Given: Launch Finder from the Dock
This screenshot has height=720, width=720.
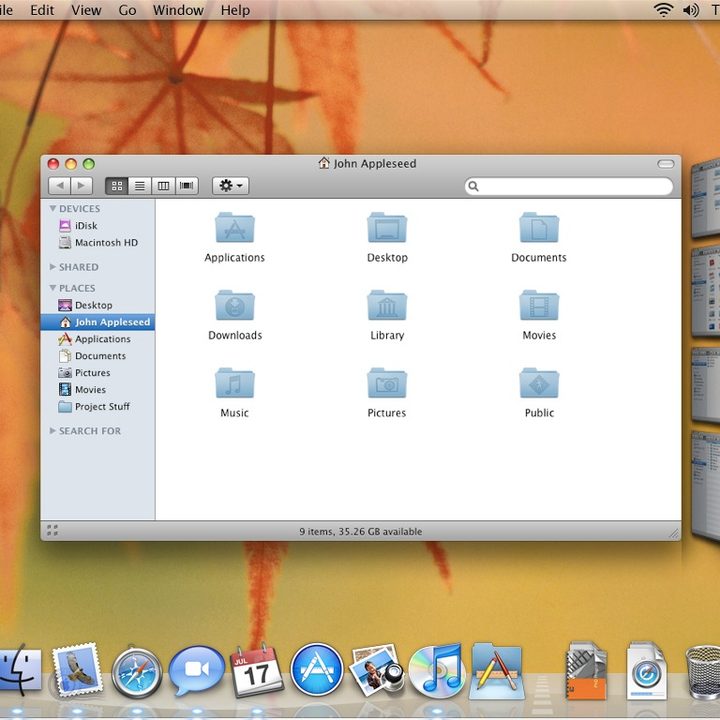Looking at the screenshot, I should point(18,668).
